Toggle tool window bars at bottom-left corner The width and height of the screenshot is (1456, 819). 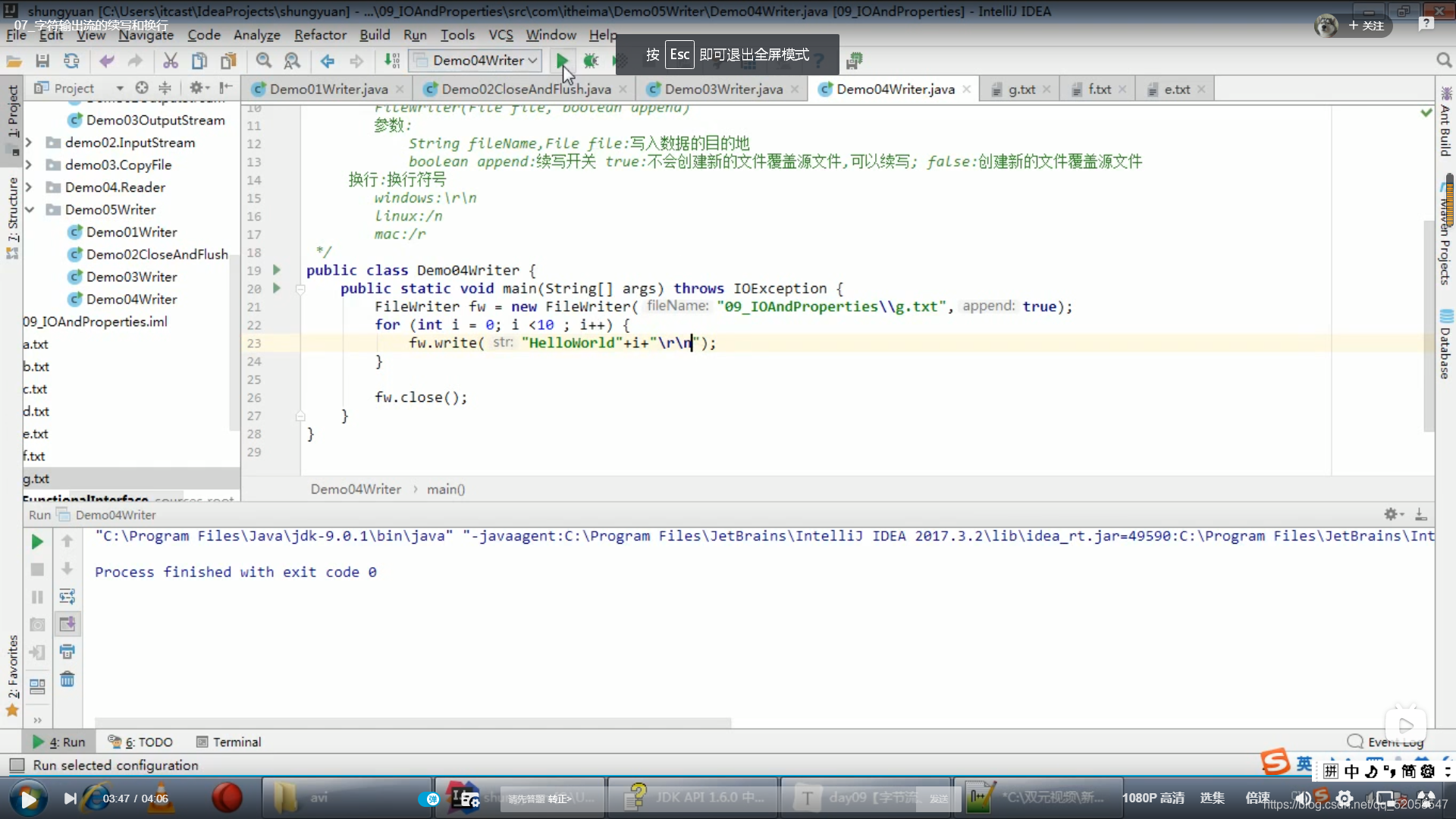click(x=17, y=765)
